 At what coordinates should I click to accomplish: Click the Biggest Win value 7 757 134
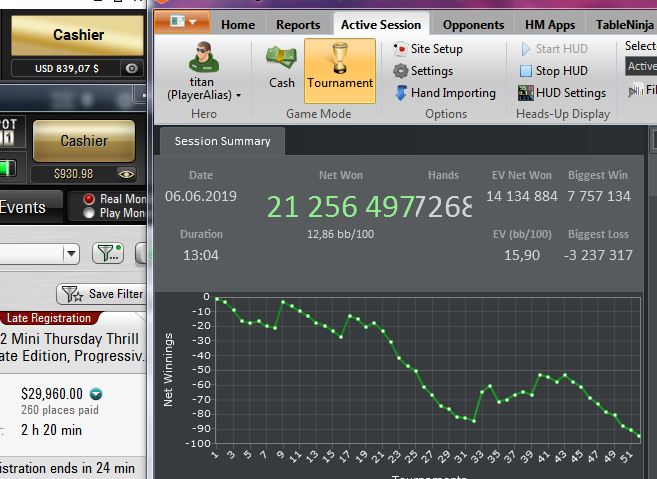[x=598, y=196]
